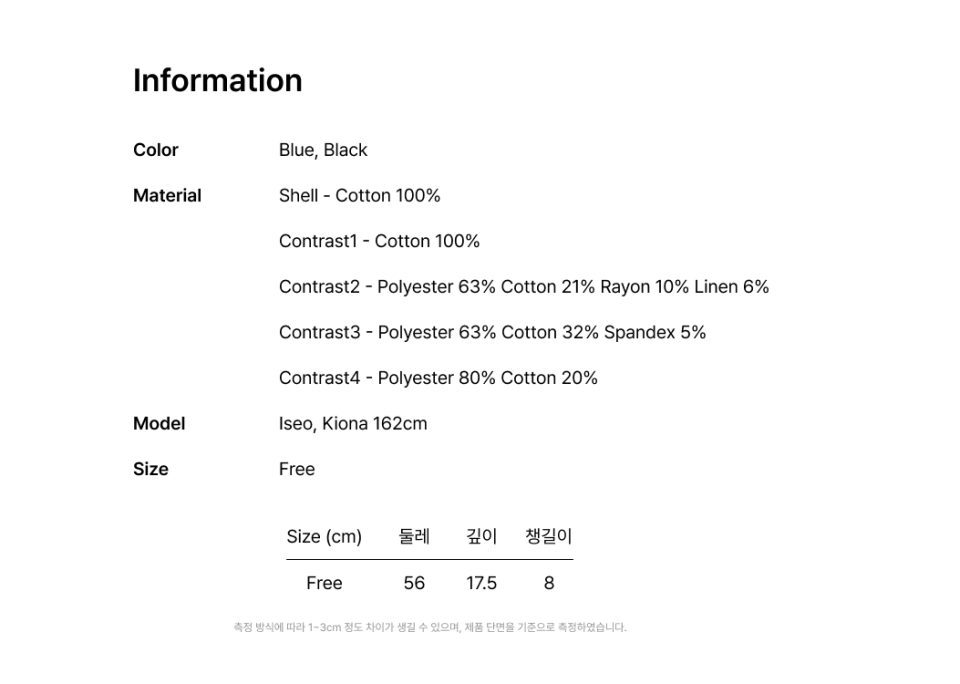Click the 56 circumference value

click(x=414, y=583)
